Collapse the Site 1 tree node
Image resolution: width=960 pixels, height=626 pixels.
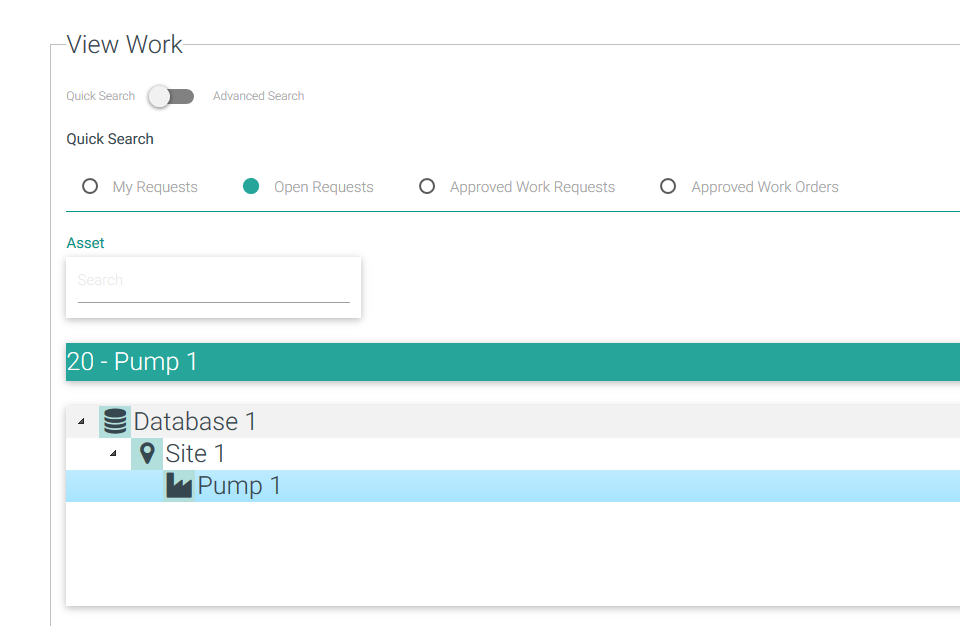tap(113, 454)
